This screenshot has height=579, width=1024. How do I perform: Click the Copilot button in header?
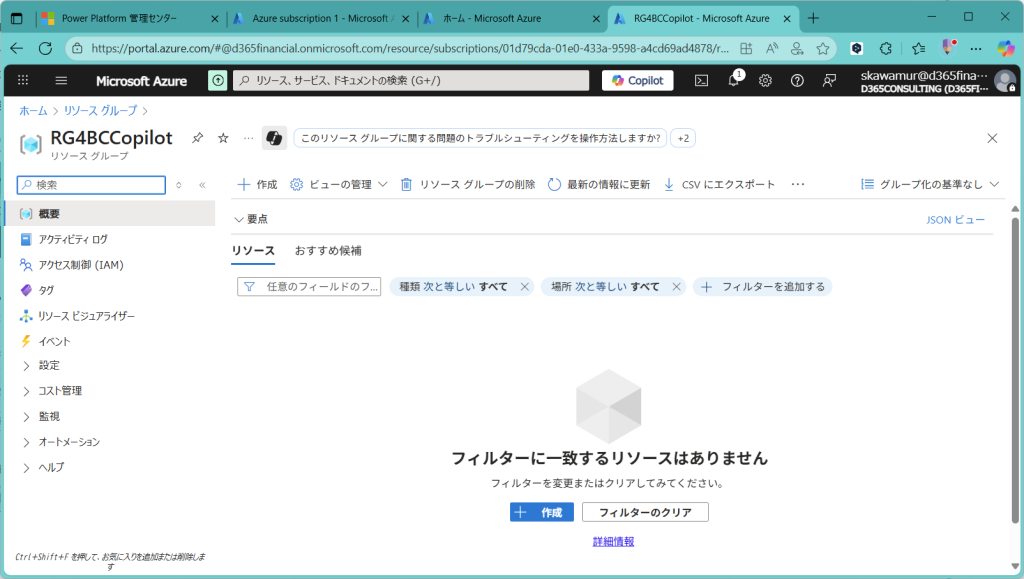point(637,80)
